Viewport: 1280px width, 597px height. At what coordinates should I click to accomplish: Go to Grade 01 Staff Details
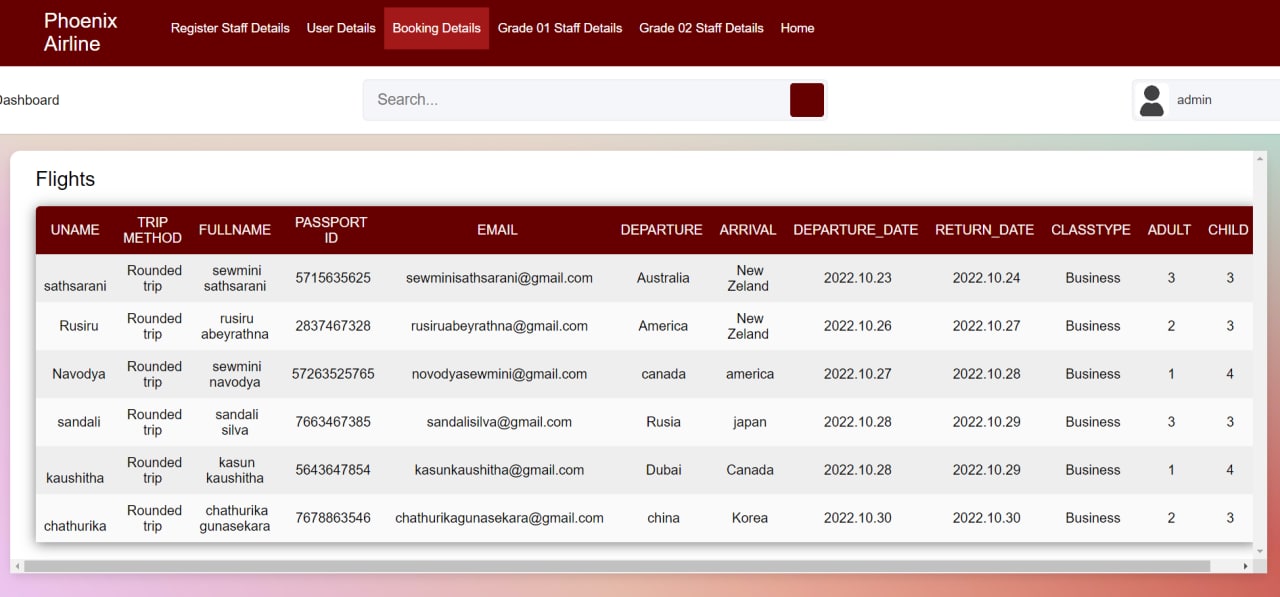coord(560,28)
